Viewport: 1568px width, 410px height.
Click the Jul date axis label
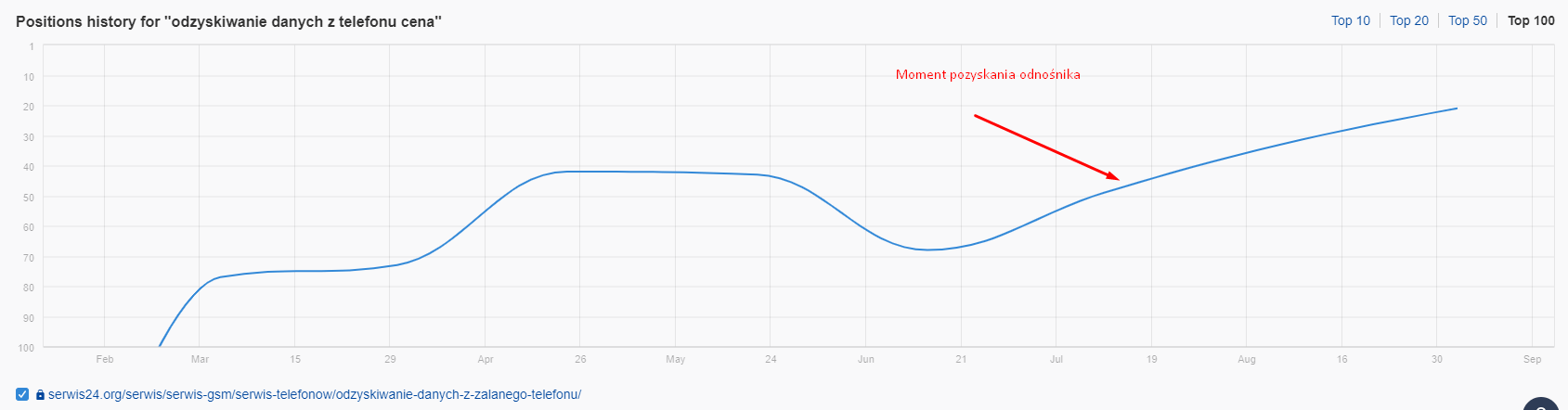1056,359
